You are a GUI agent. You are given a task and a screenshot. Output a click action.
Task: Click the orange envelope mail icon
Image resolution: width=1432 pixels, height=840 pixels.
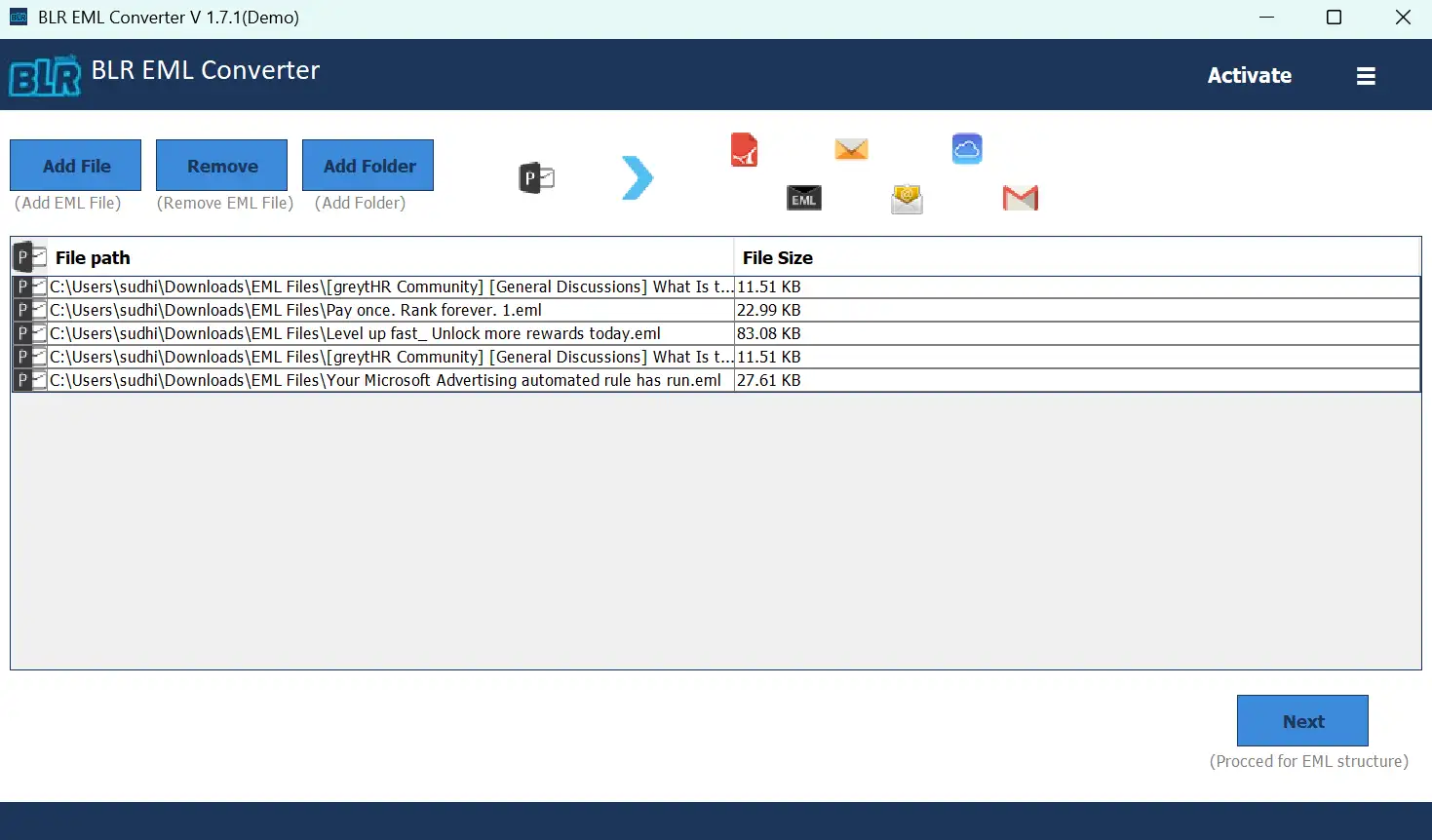pyautogui.click(x=851, y=149)
